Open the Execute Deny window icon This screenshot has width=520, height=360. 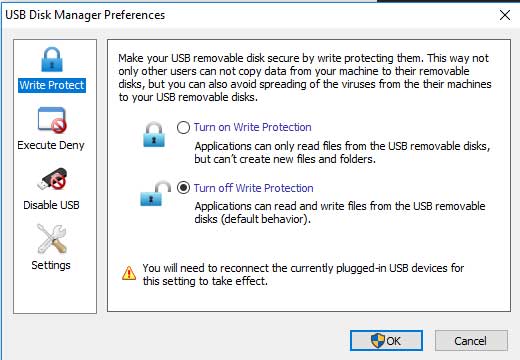tap(52, 120)
